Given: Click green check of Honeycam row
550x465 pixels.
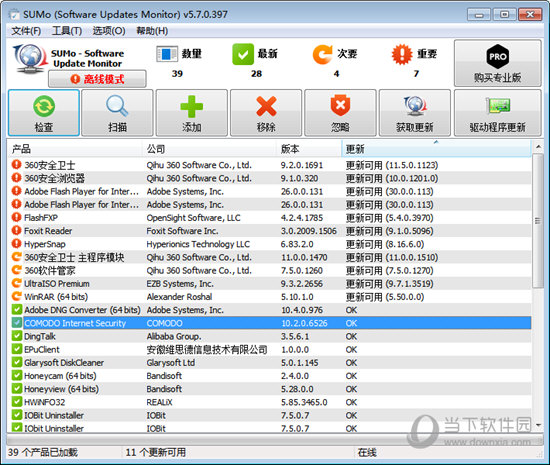Looking at the screenshot, I should pos(17,376).
